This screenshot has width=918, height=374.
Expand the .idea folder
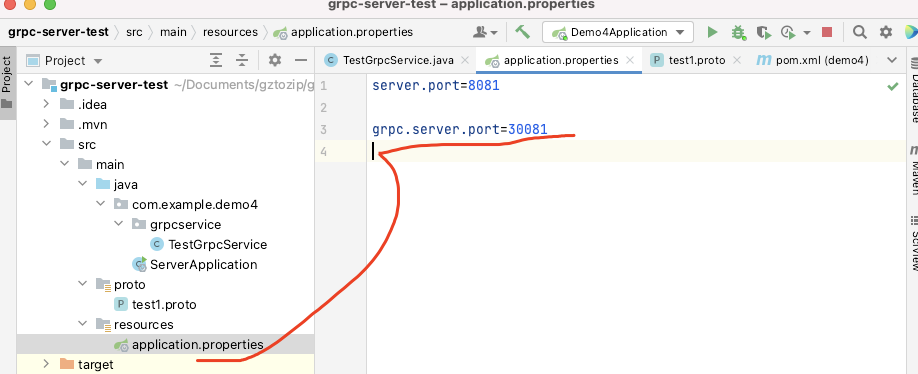(46, 105)
